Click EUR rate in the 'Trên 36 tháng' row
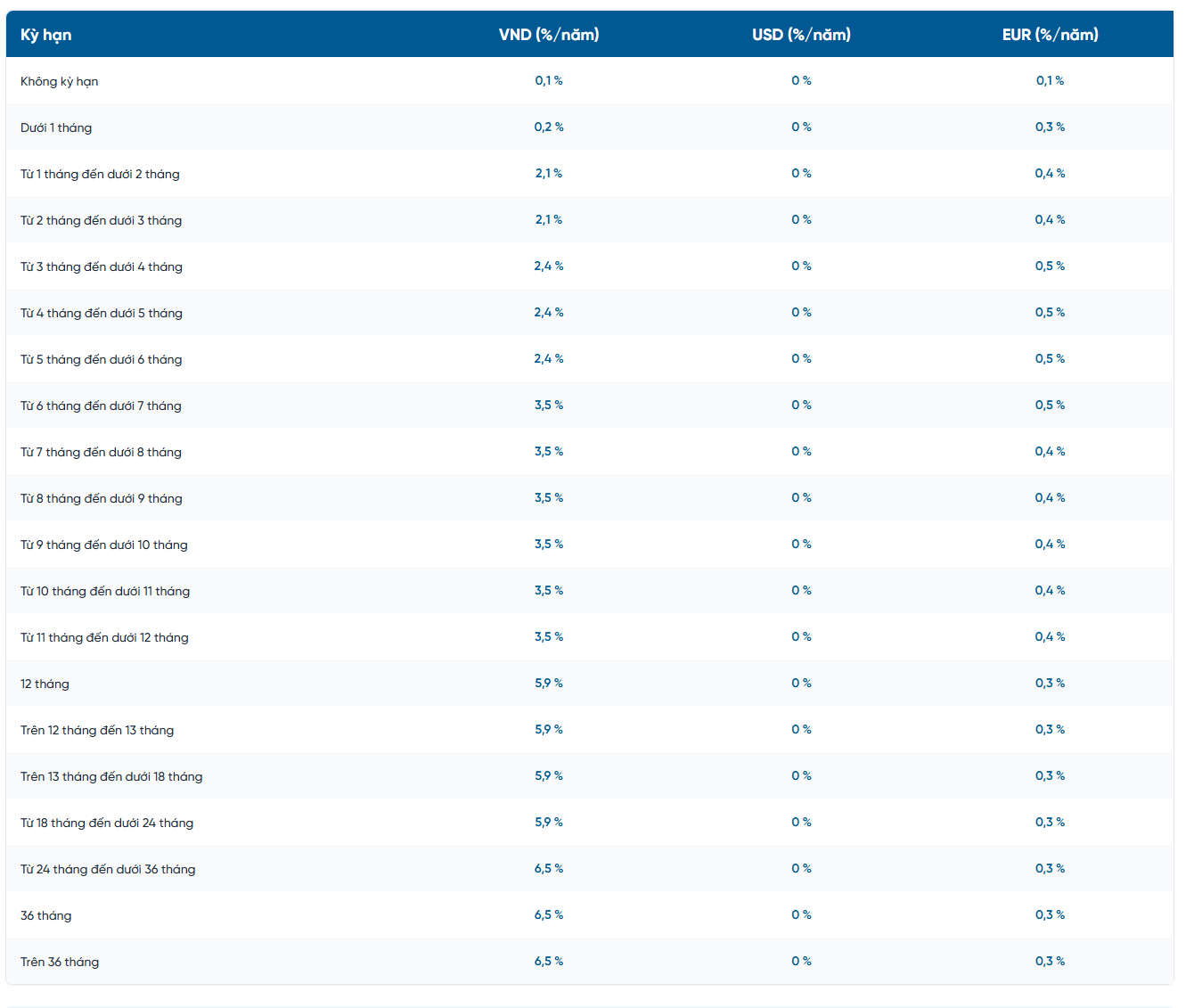 coord(1050,962)
